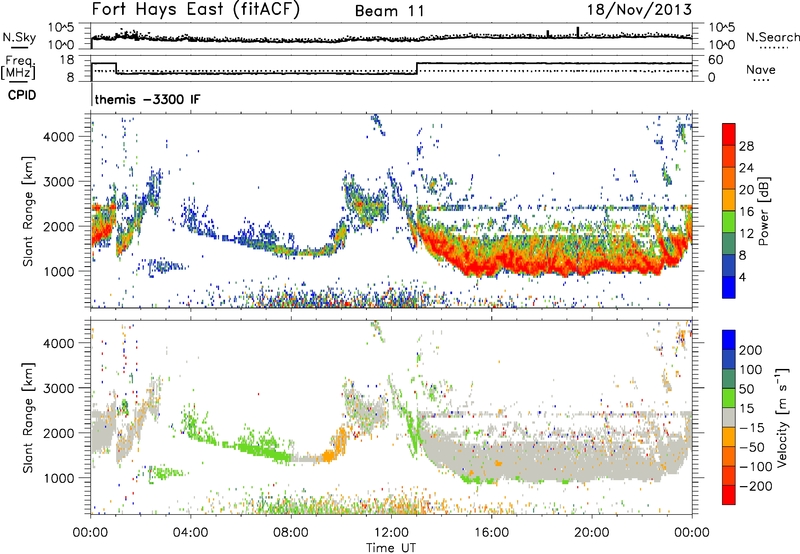
Task: Click the '50' tick on Velocity colorbar
Action: click(x=746, y=389)
